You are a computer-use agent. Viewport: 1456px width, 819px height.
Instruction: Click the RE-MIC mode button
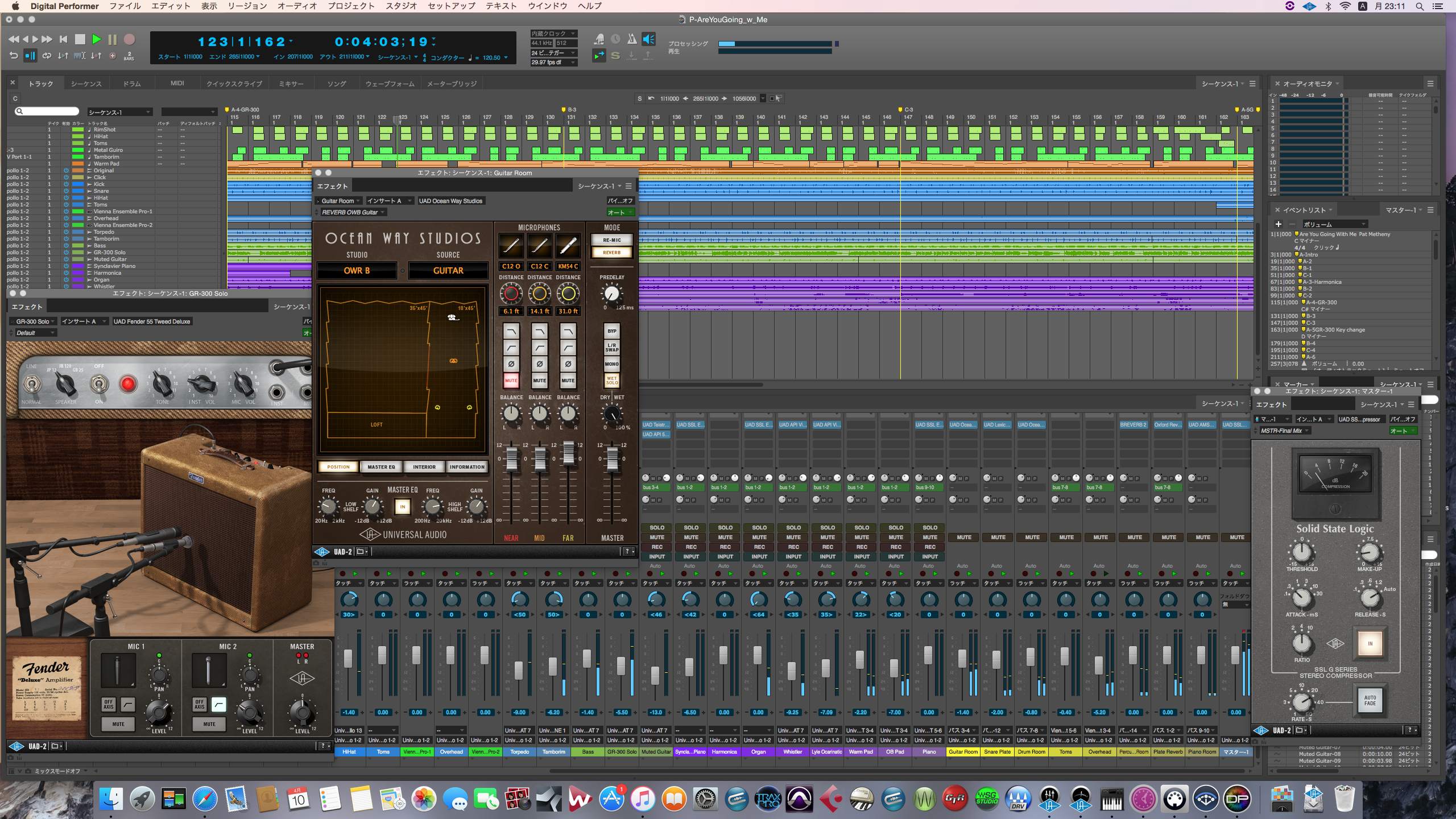pyautogui.click(x=611, y=240)
